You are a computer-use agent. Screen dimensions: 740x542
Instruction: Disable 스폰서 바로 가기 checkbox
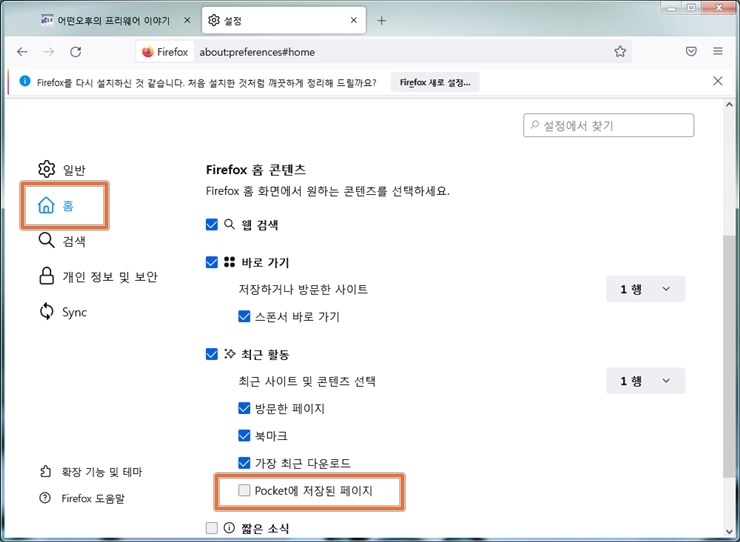244,316
